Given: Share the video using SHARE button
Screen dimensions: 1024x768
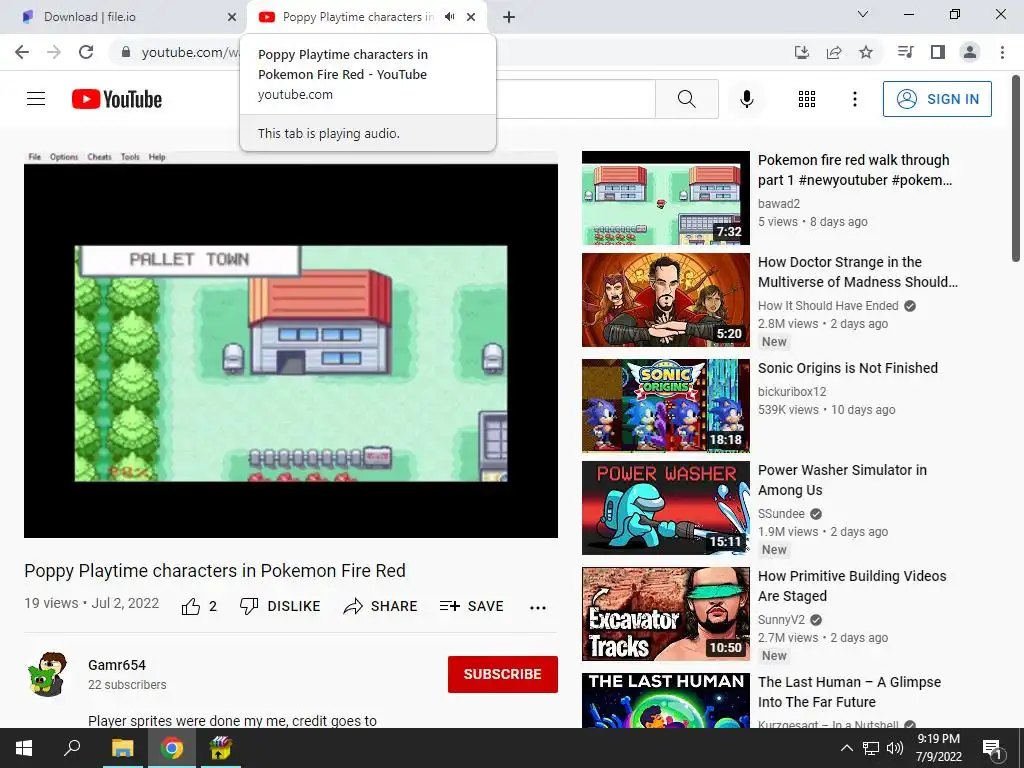Looking at the screenshot, I should (380, 606).
